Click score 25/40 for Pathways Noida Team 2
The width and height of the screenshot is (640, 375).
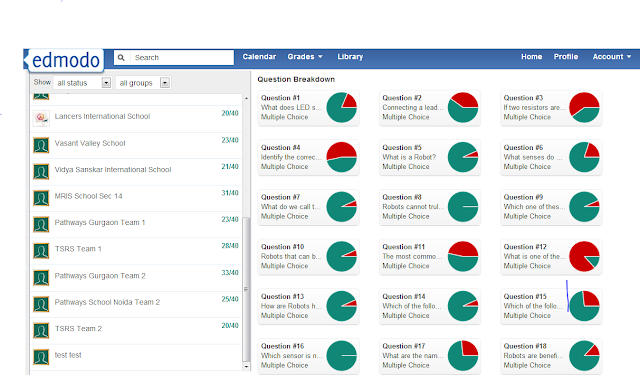[230, 299]
